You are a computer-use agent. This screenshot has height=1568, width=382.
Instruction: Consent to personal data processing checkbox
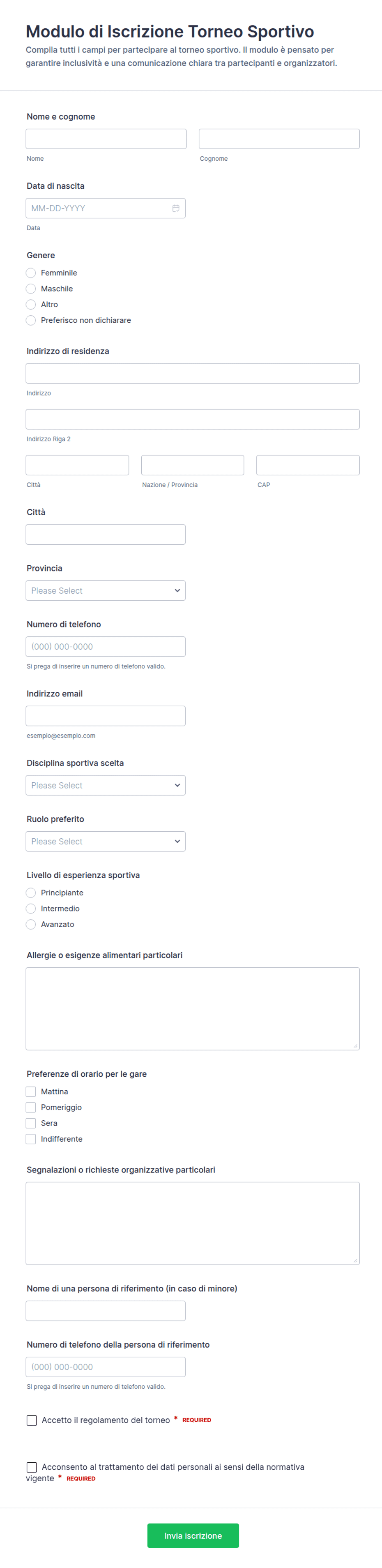click(x=32, y=1468)
